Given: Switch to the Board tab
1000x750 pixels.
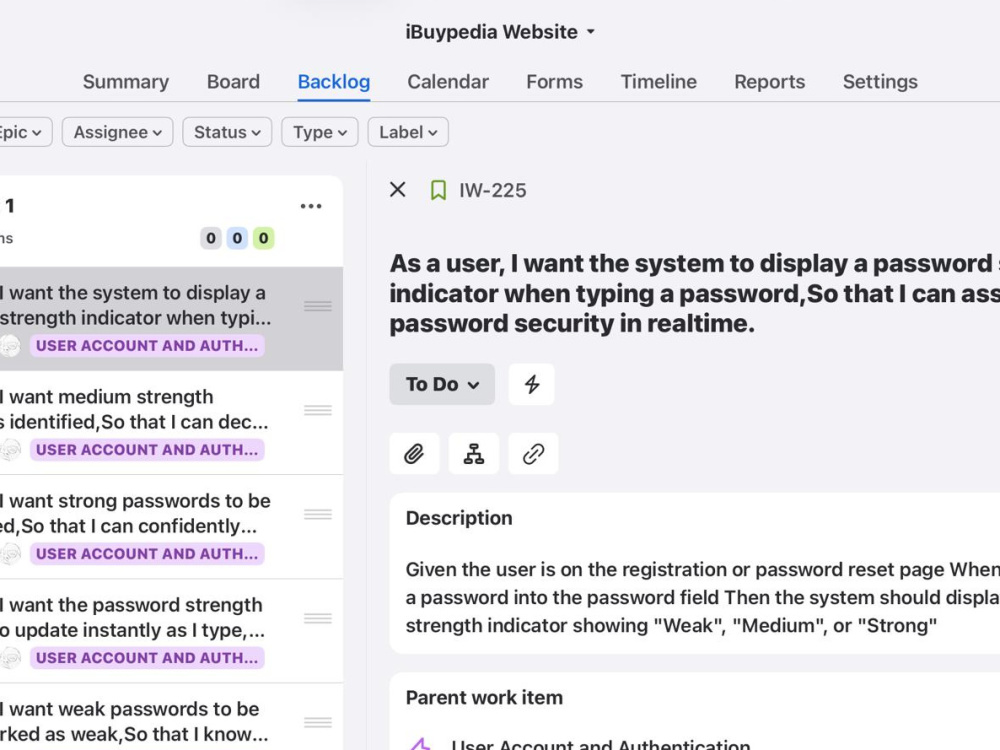Looking at the screenshot, I should point(233,82).
